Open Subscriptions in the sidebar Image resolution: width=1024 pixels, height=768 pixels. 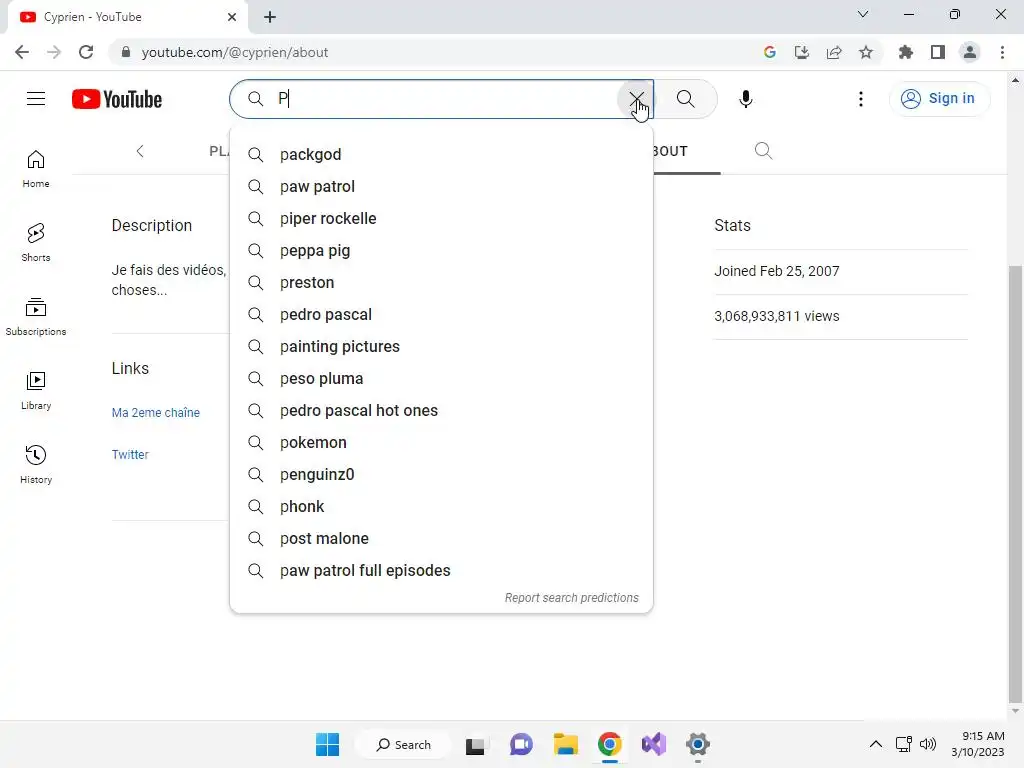(36, 316)
